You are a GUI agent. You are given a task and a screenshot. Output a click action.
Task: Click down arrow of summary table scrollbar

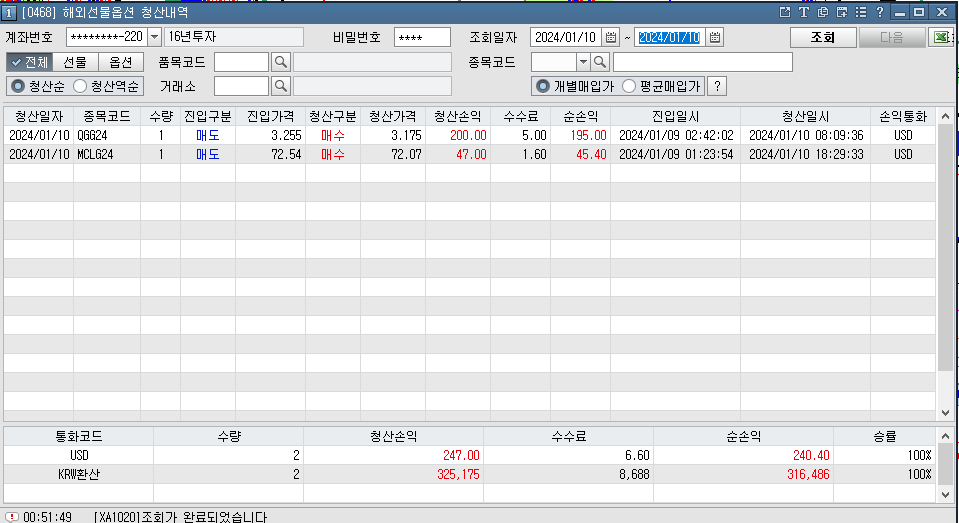coord(946,495)
